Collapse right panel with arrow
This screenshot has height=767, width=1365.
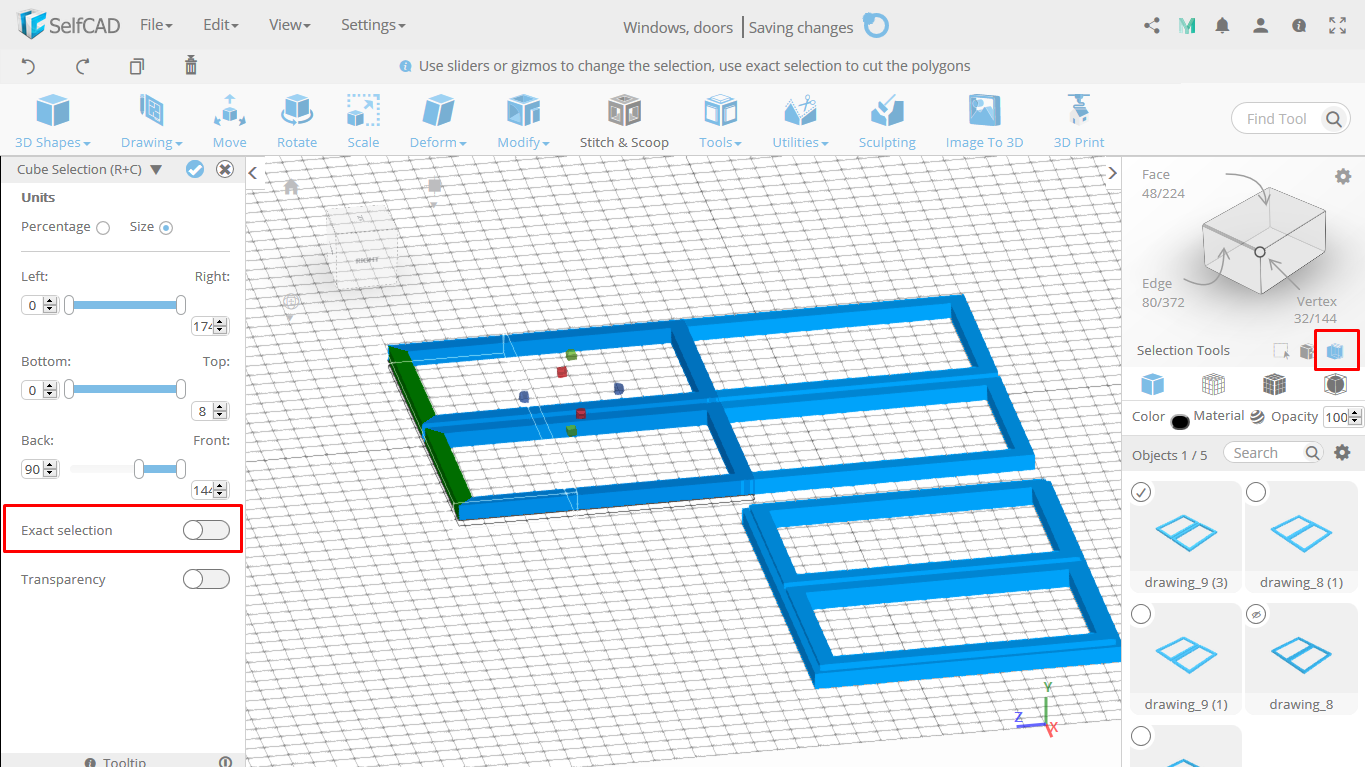[1112, 173]
